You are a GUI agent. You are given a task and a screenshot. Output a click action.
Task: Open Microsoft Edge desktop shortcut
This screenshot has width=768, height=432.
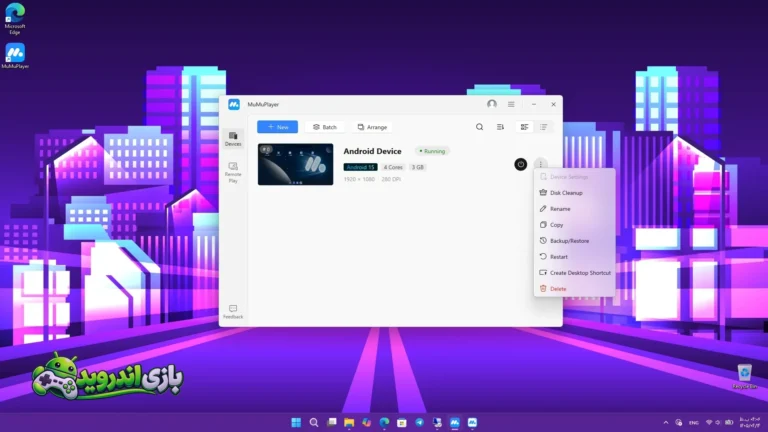15,19
